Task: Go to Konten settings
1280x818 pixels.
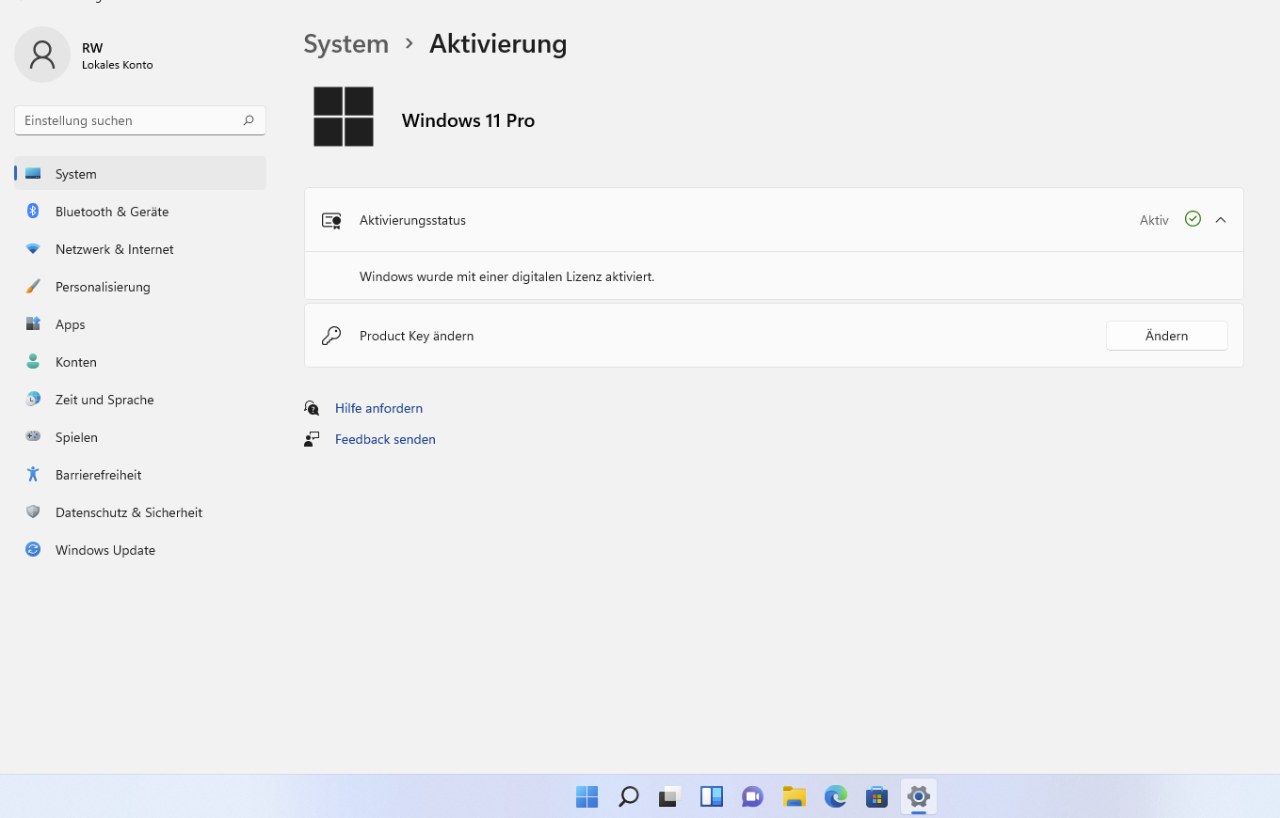Action: (76, 362)
